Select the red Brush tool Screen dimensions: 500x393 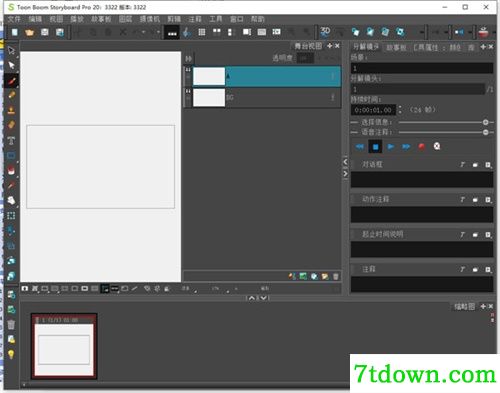click(11, 80)
